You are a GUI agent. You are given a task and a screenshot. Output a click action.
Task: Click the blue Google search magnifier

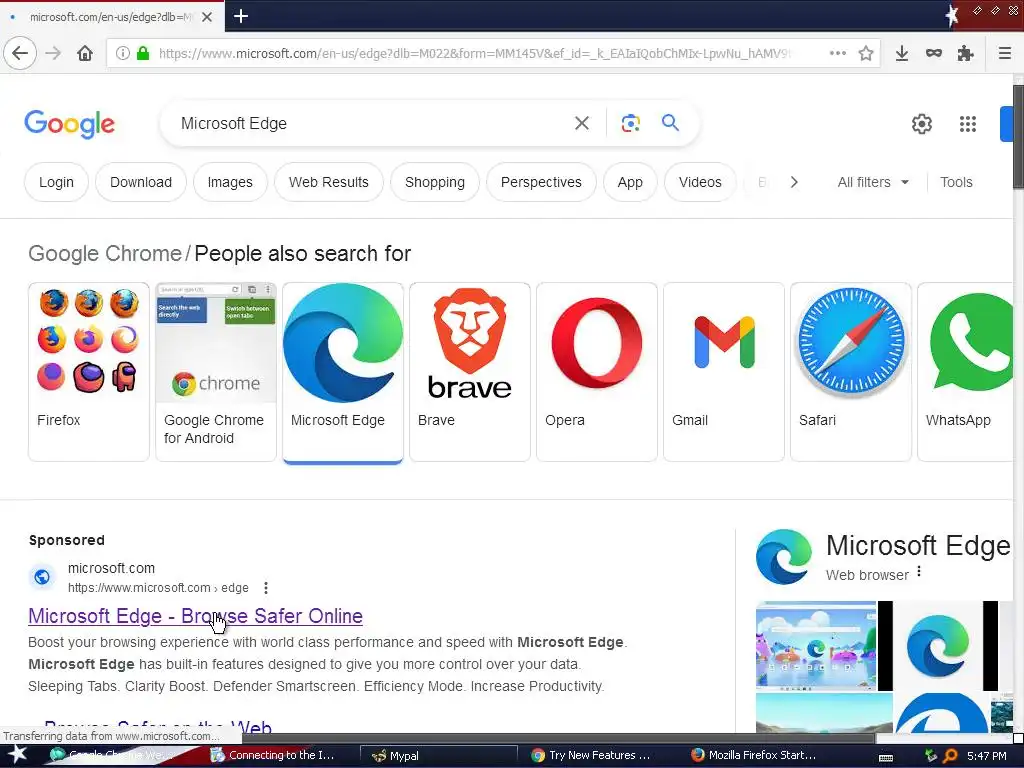(670, 123)
